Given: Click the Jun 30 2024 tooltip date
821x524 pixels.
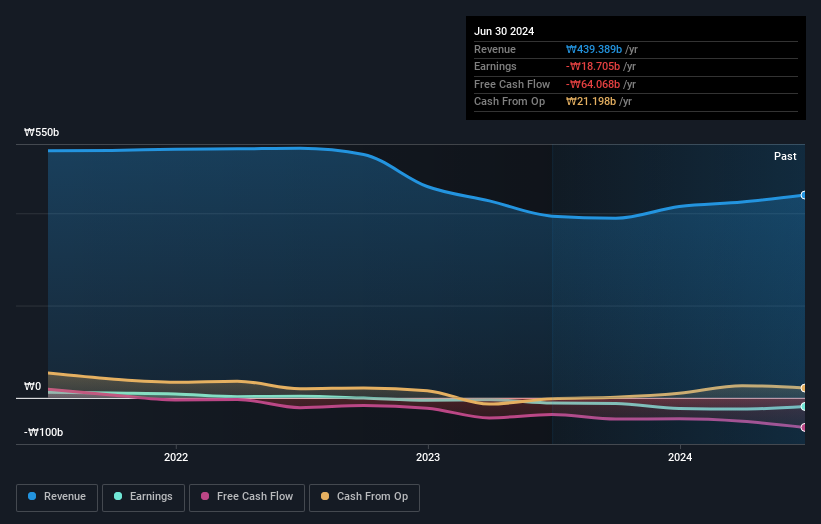Looking at the screenshot, I should click(x=504, y=31).
